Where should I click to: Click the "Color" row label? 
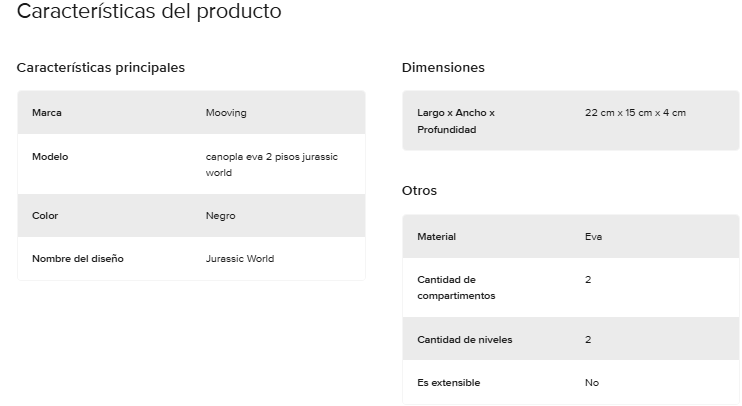45,216
